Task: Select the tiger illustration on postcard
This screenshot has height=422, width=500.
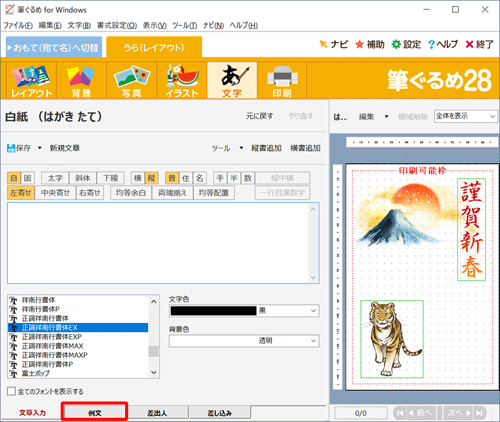Action: point(392,339)
